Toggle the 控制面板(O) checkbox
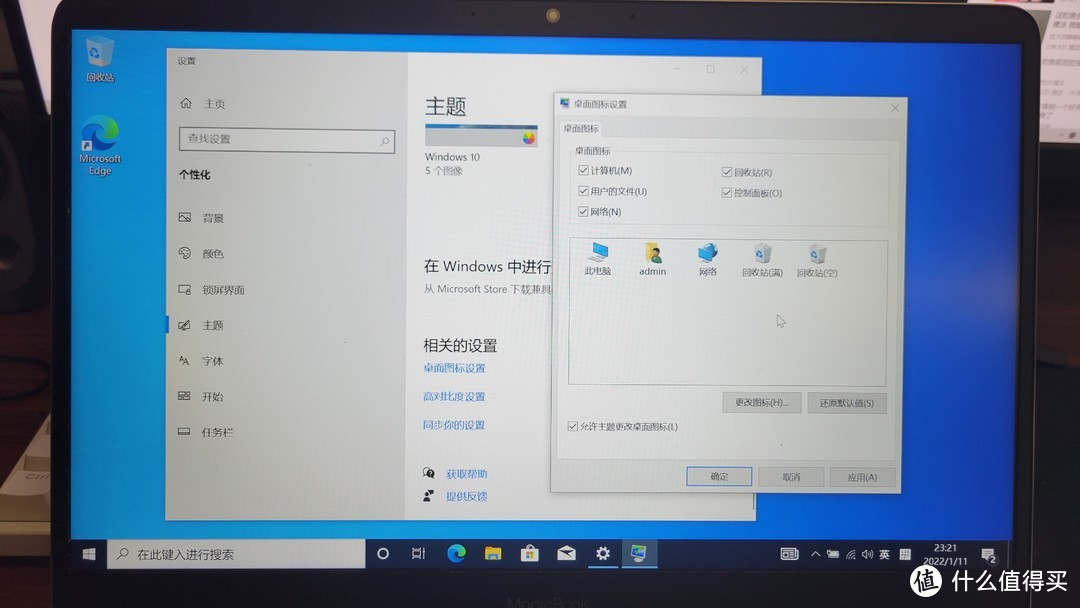Viewport: 1080px width, 608px height. [727, 193]
